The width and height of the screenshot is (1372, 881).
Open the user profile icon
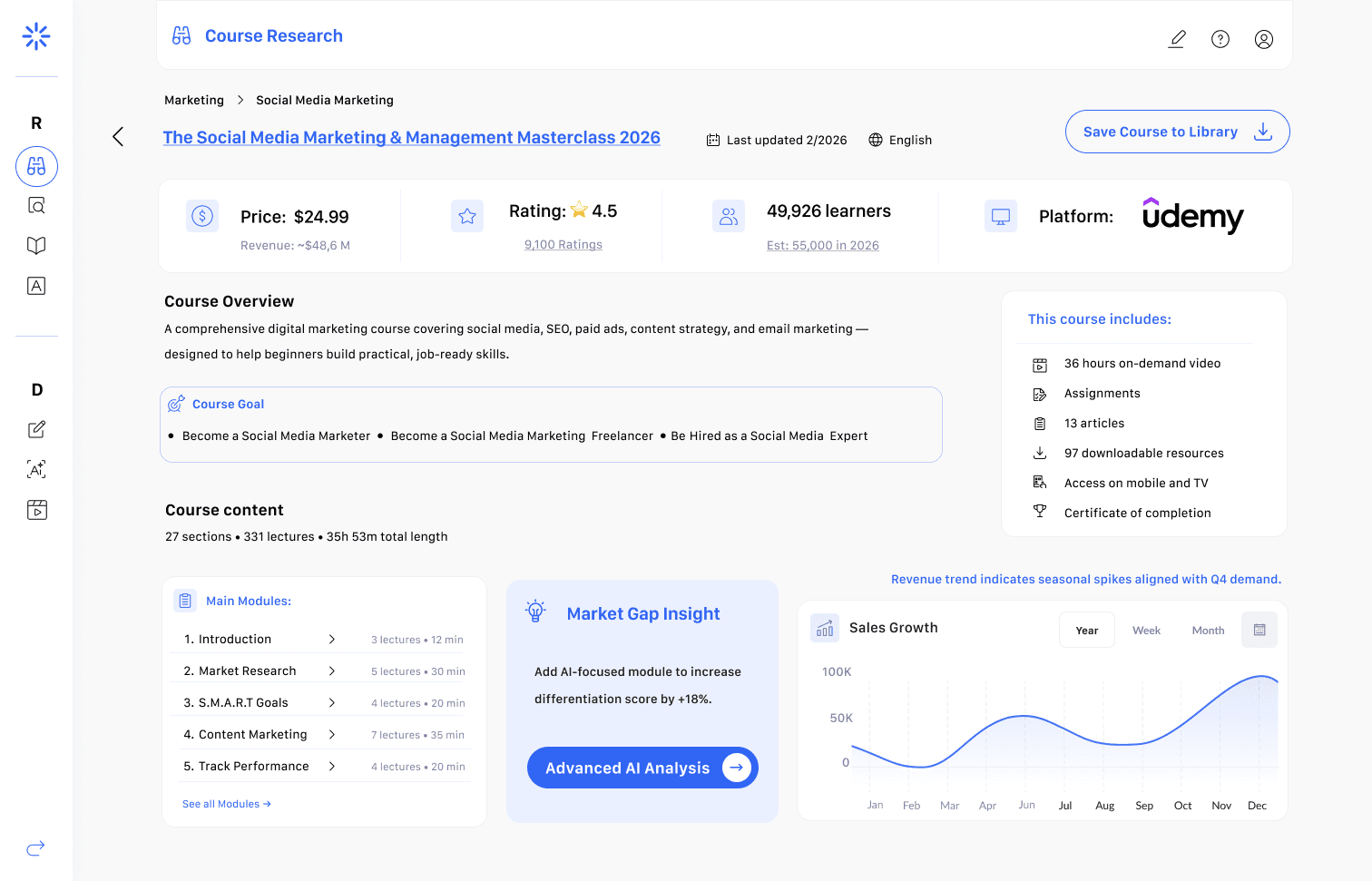(1264, 39)
